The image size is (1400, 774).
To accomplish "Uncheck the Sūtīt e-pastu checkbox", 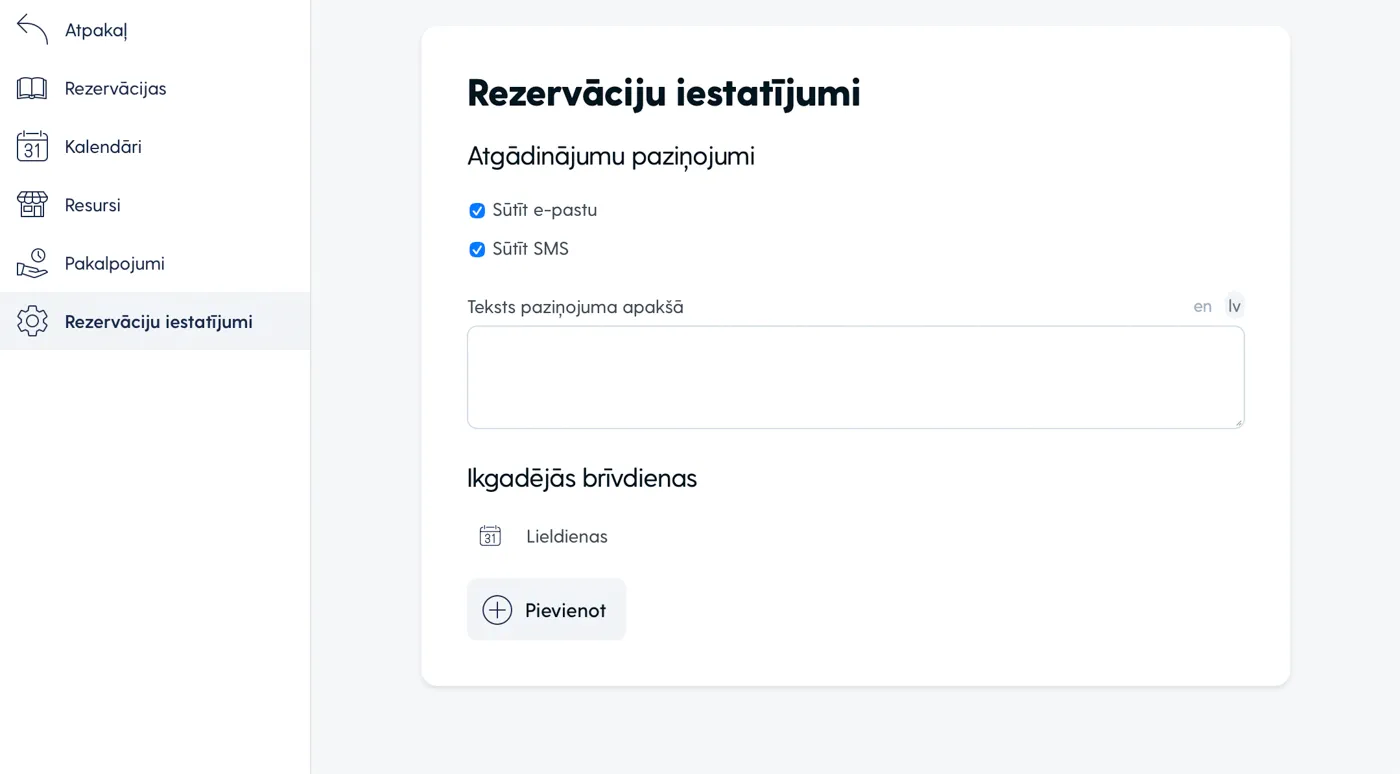I will [477, 211].
